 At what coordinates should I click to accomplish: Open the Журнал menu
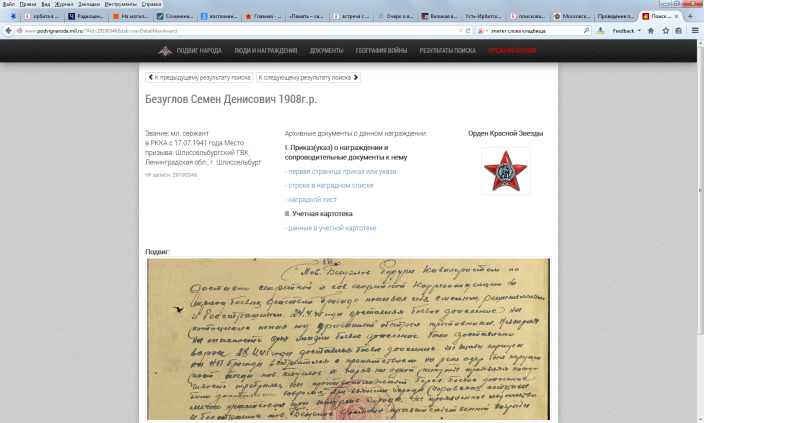point(64,4)
